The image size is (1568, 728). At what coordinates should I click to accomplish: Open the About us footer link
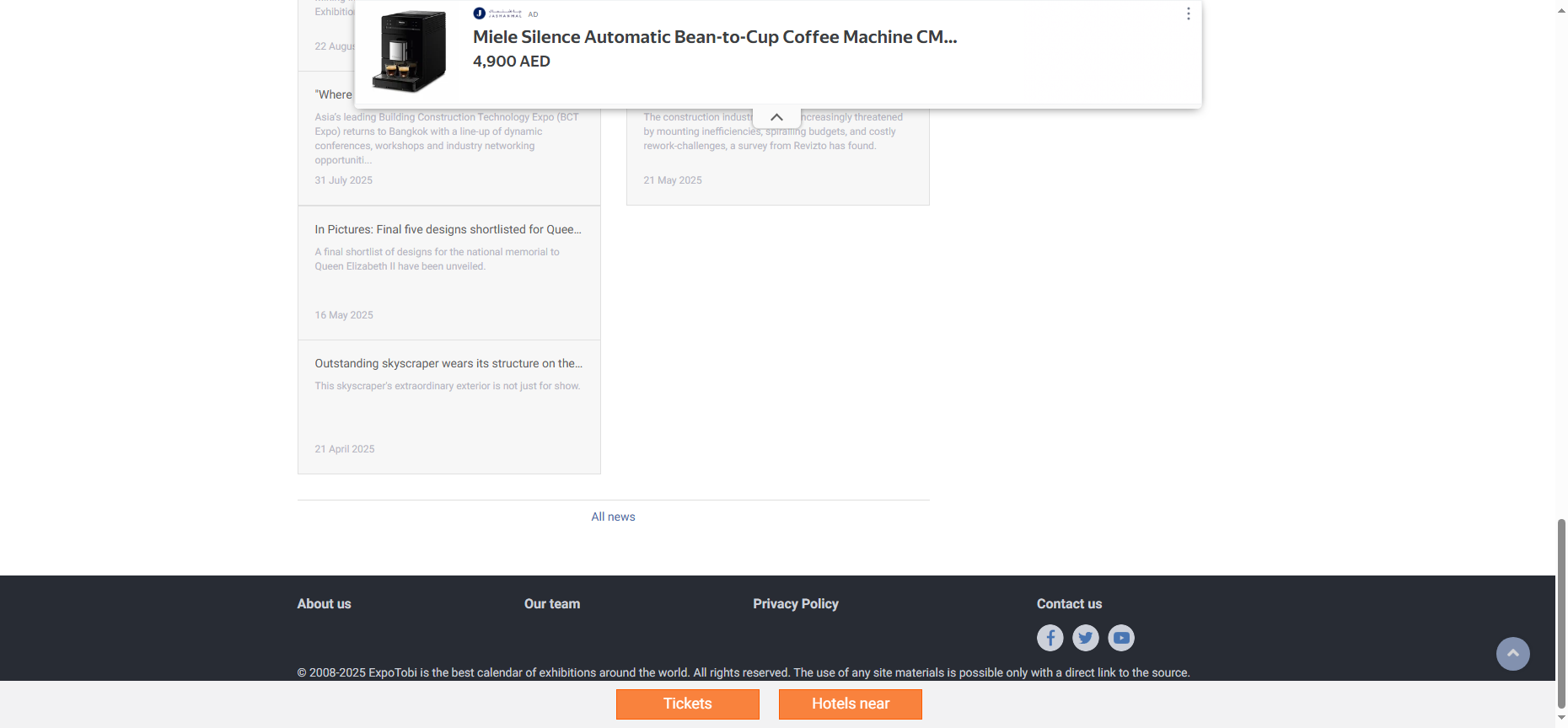(x=324, y=604)
